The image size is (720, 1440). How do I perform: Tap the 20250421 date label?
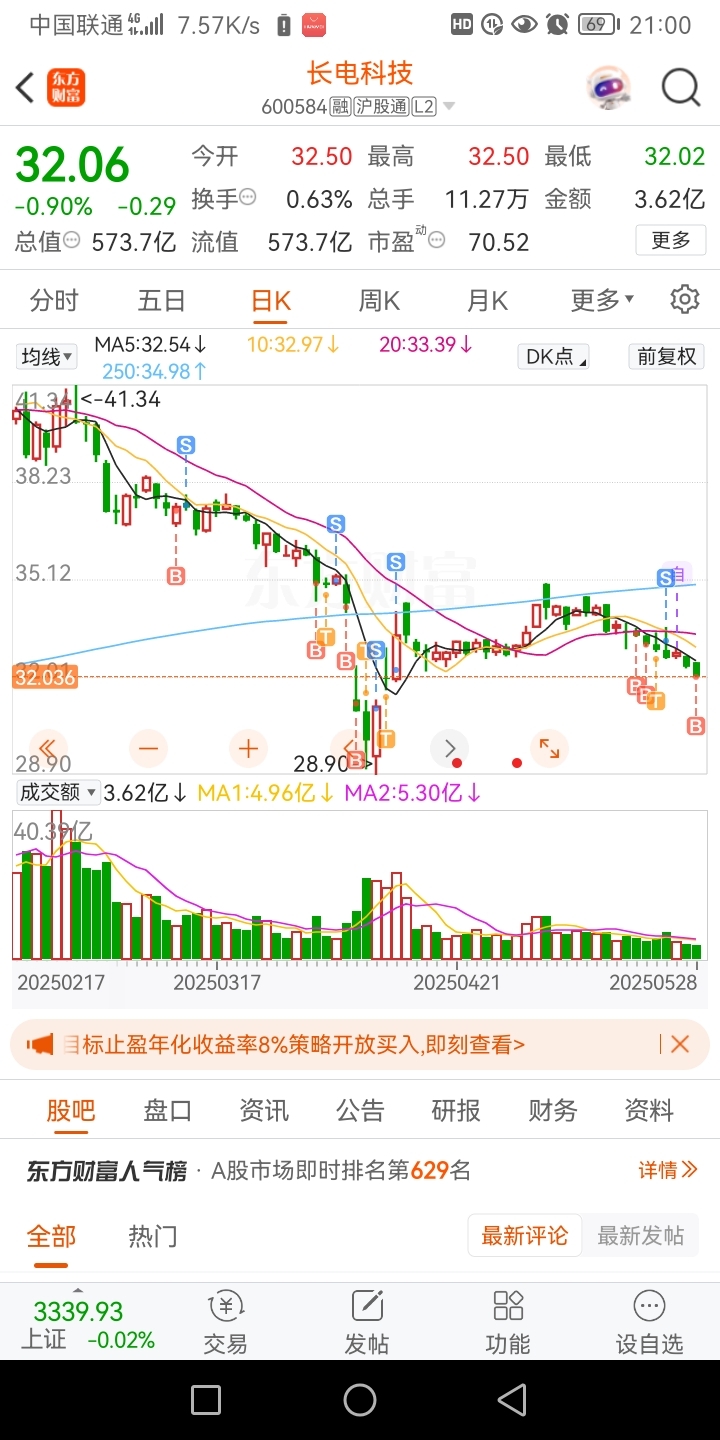click(x=457, y=982)
